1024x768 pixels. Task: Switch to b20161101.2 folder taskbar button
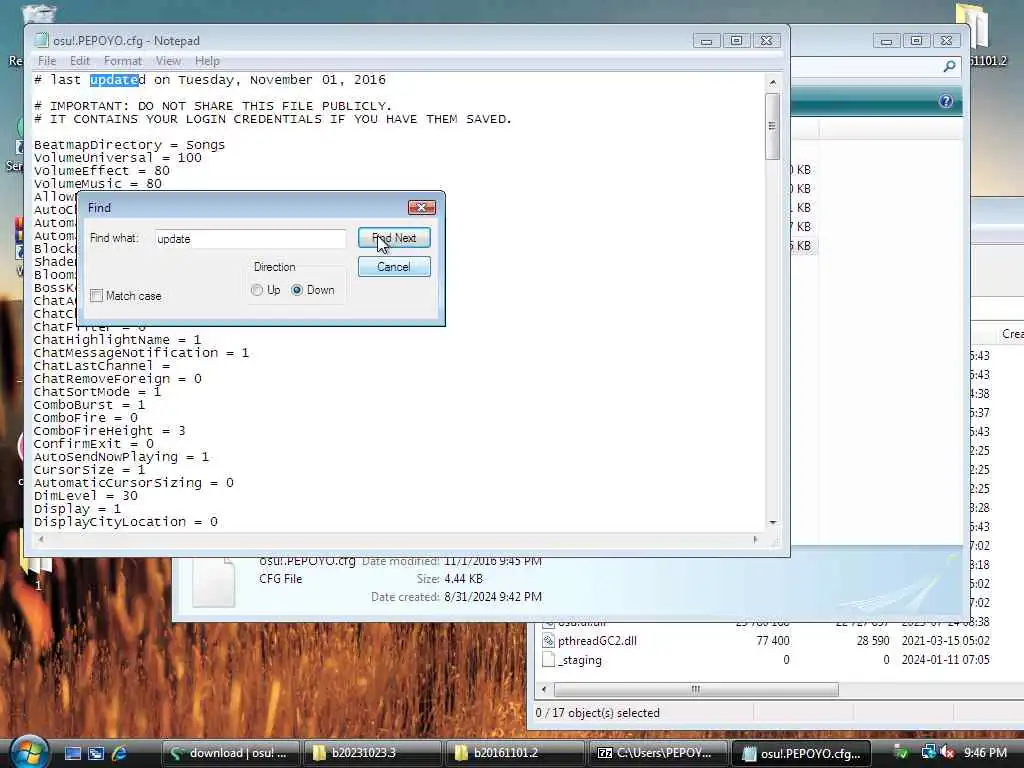pyautogui.click(x=513, y=753)
